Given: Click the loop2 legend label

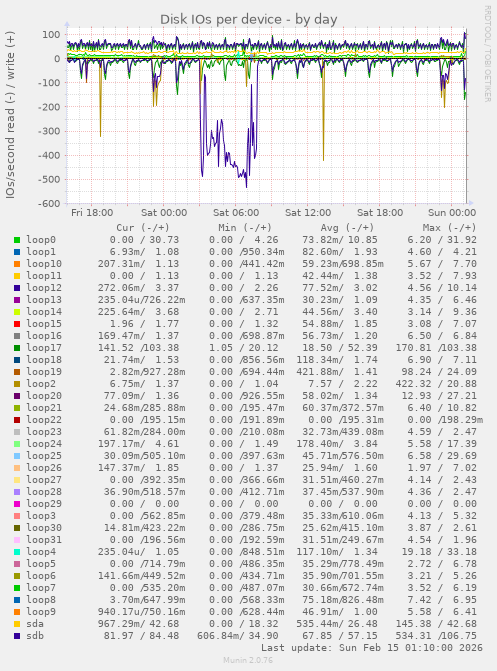Looking at the screenshot, I should click(41, 384).
